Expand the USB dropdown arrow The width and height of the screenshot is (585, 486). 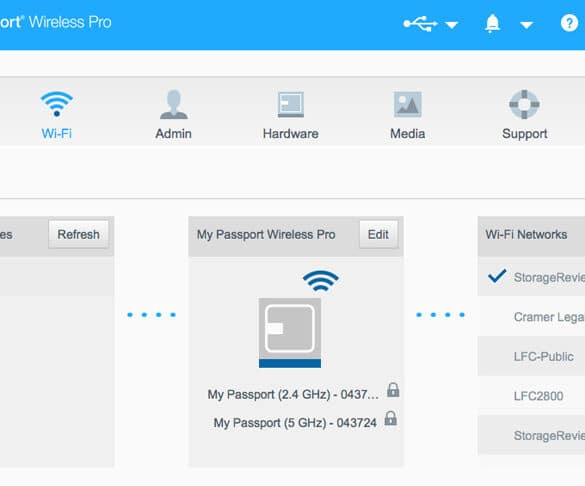tap(451, 25)
